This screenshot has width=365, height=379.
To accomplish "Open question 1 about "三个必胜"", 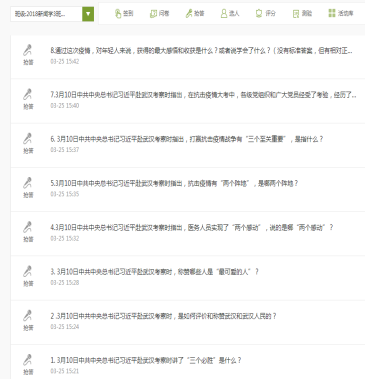I will click(146, 360).
